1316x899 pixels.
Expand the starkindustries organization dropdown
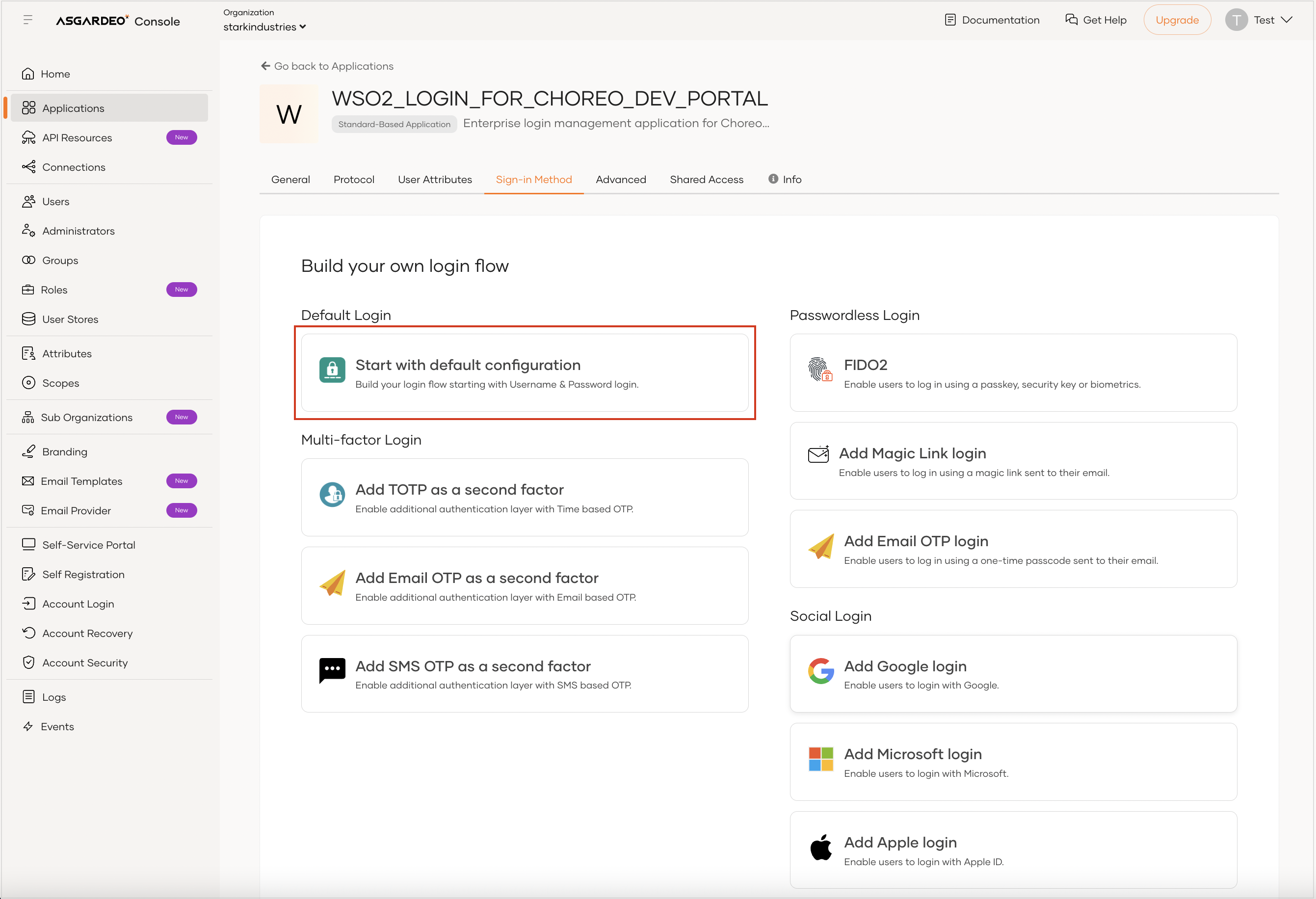[x=264, y=26]
